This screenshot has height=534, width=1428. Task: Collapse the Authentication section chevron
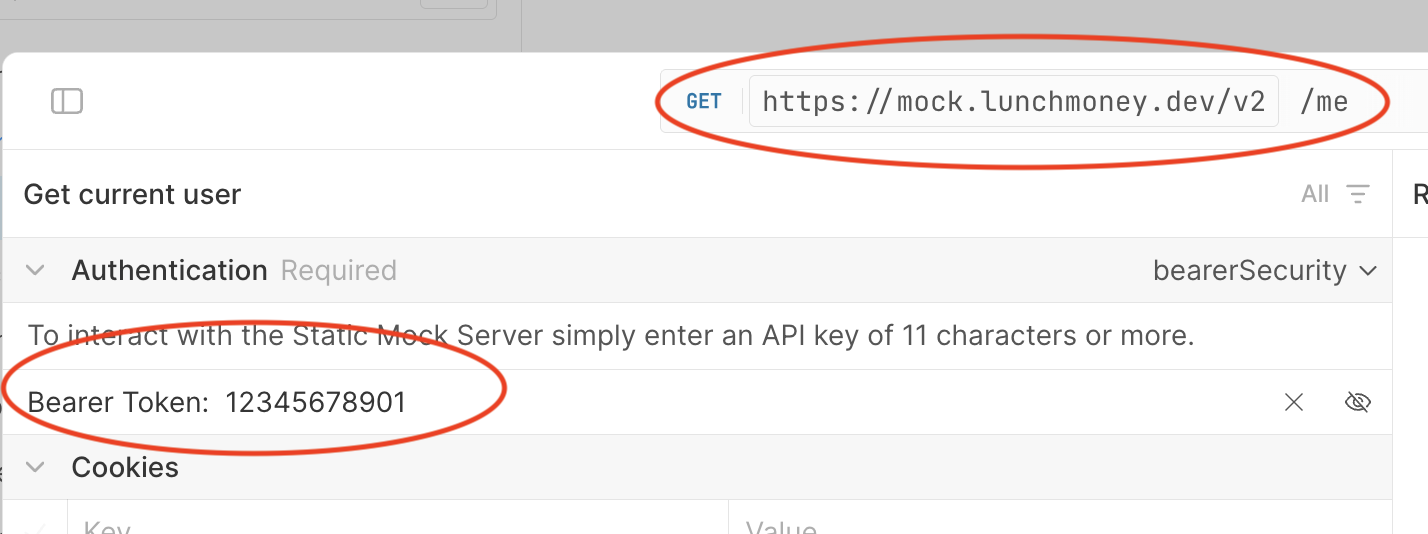click(35, 271)
